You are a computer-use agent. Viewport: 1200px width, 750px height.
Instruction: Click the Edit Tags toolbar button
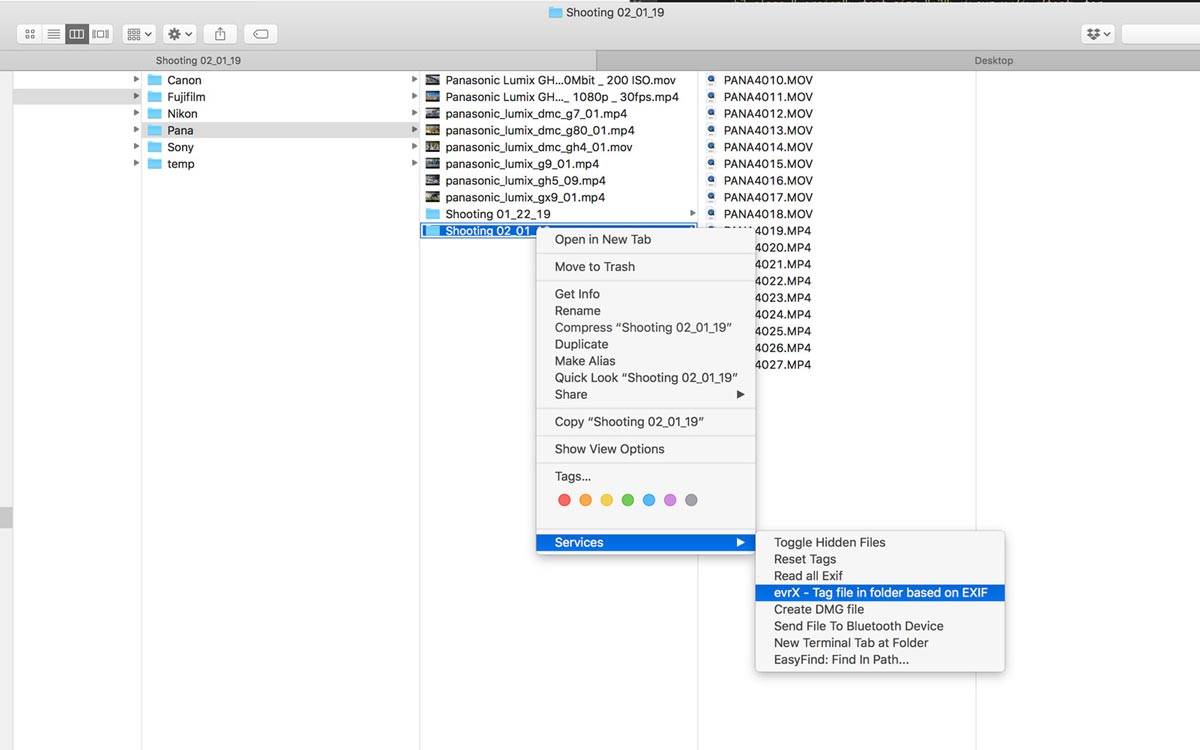point(260,34)
